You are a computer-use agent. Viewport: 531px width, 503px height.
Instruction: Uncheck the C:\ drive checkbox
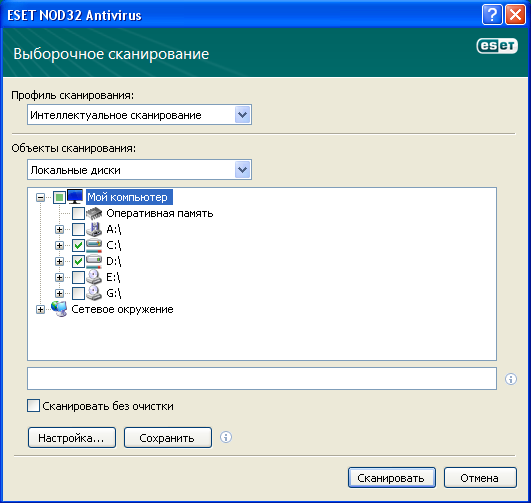click(78, 245)
